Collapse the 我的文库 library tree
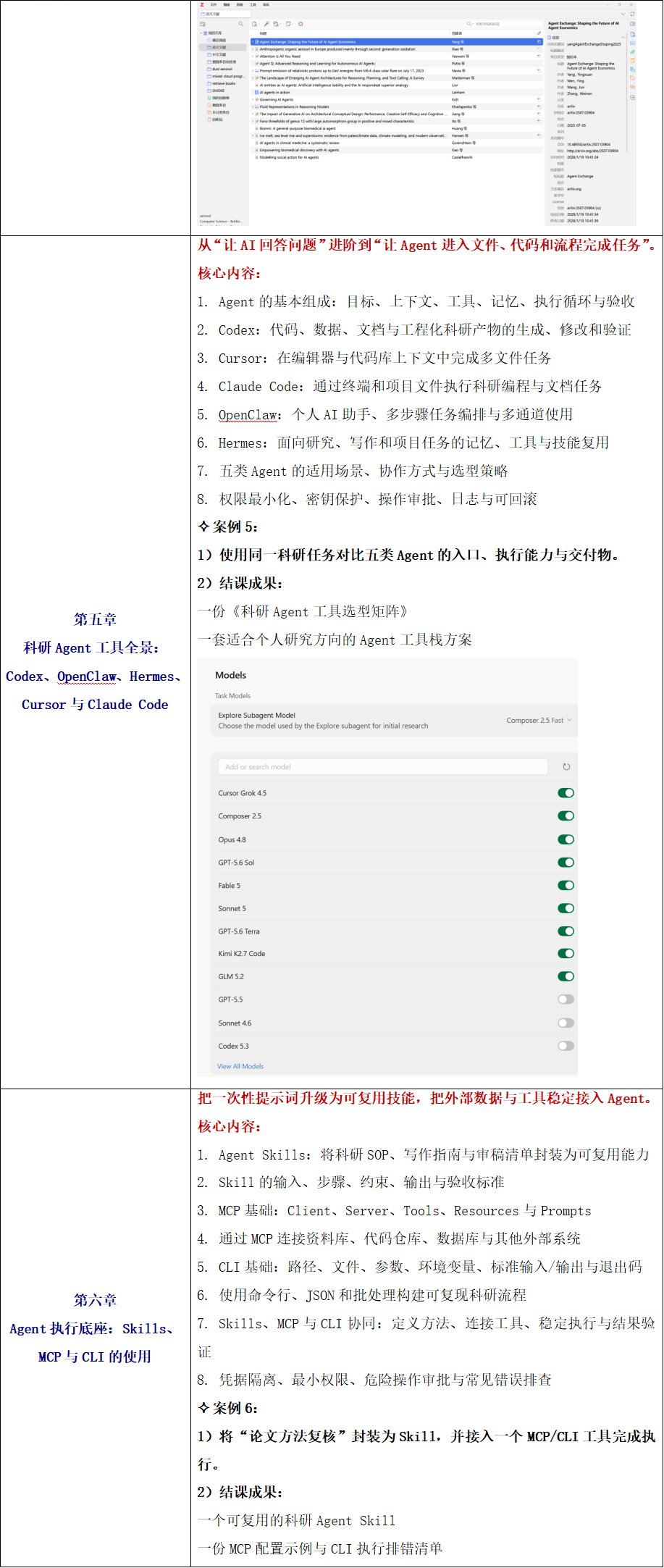This screenshot has width=664, height=1568. pyautogui.click(x=201, y=33)
